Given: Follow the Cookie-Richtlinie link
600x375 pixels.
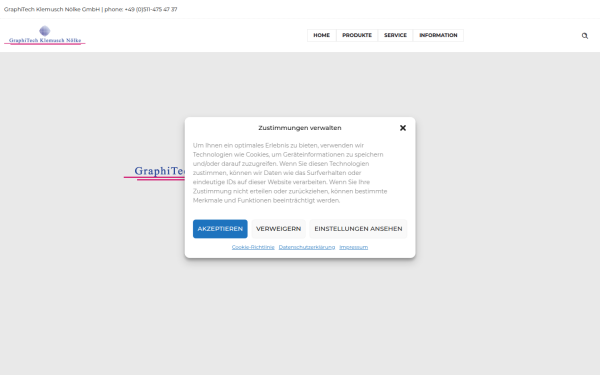Looking at the screenshot, I should 253,247.
